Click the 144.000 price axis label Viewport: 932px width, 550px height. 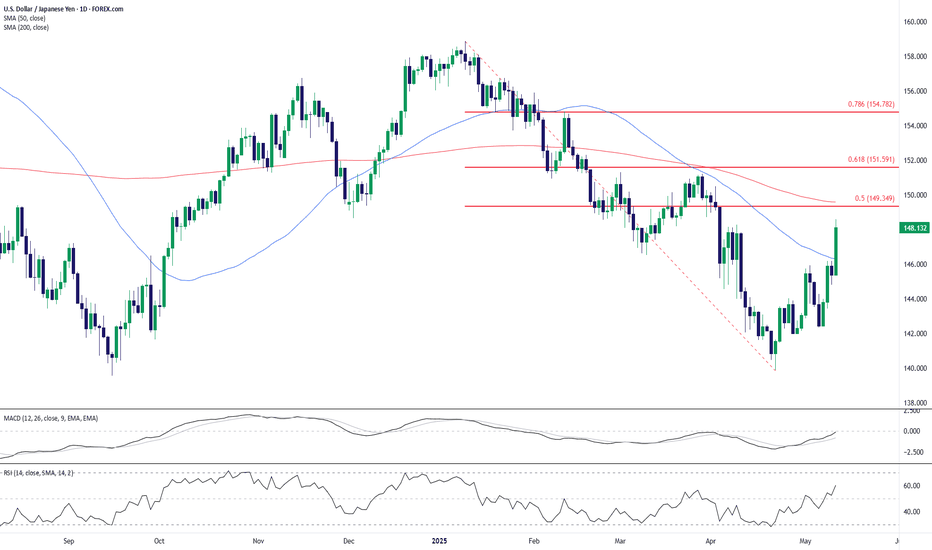coord(915,298)
